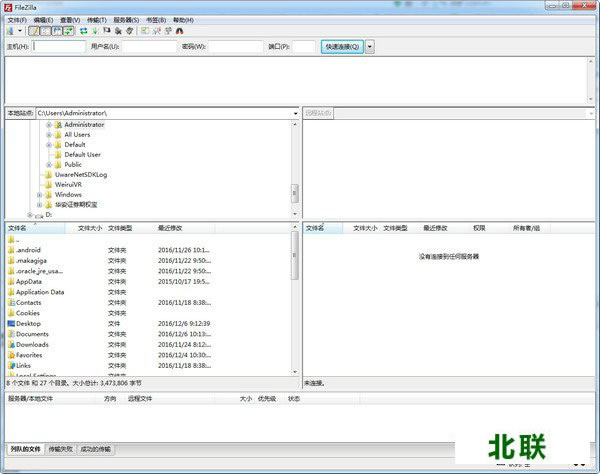Reconnect to the last server icon
Screen dimensions: 600x474
130,31
